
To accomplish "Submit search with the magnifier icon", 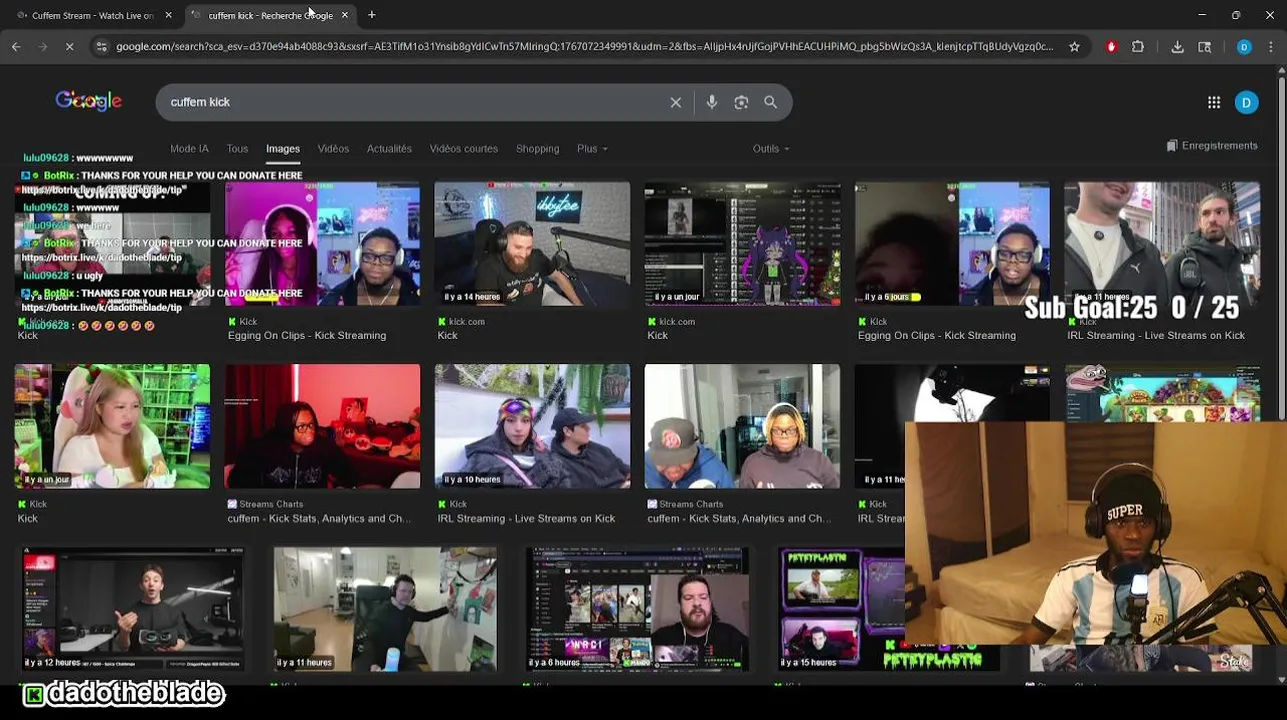I will [x=771, y=102].
